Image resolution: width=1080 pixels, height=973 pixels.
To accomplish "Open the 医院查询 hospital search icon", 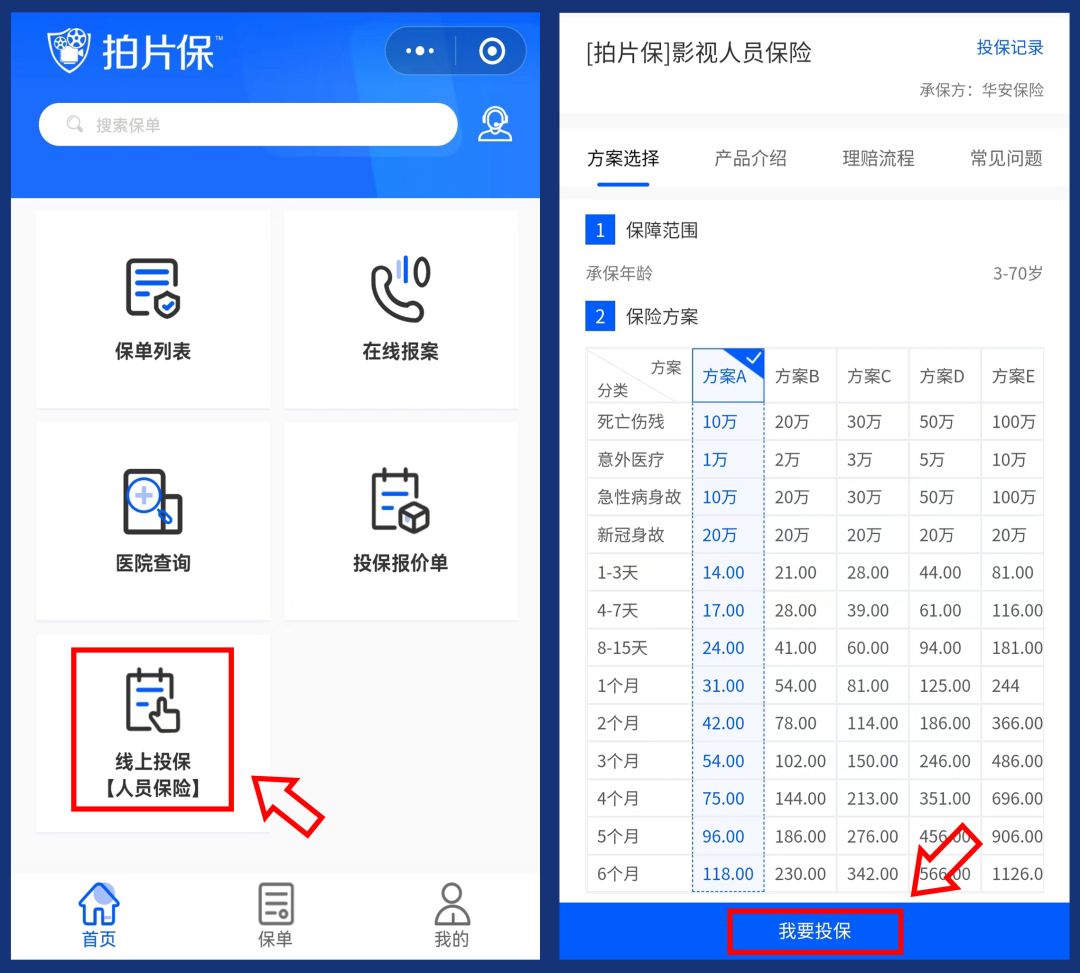I will click(x=152, y=501).
